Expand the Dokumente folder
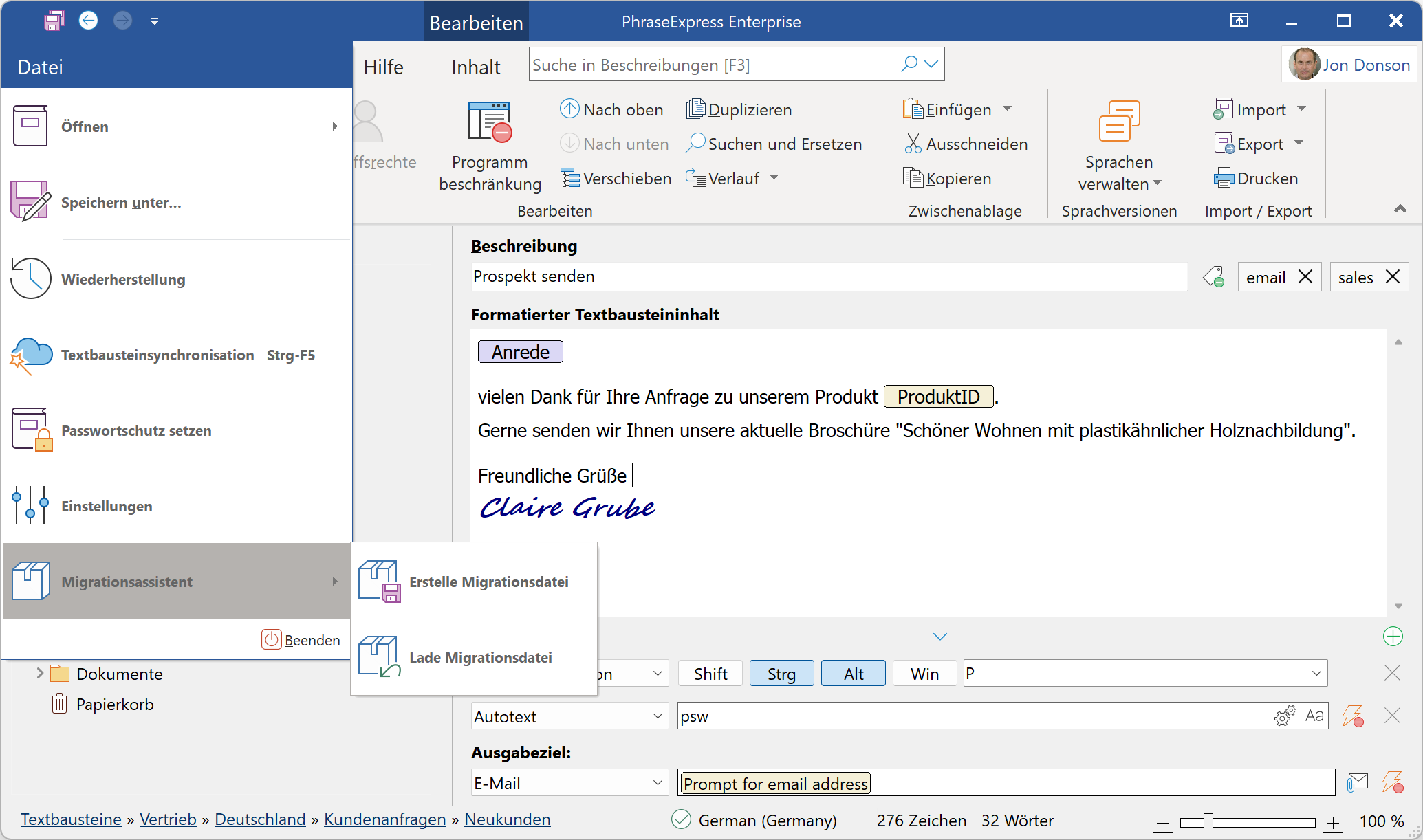 pyautogui.click(x=40, y=674)
